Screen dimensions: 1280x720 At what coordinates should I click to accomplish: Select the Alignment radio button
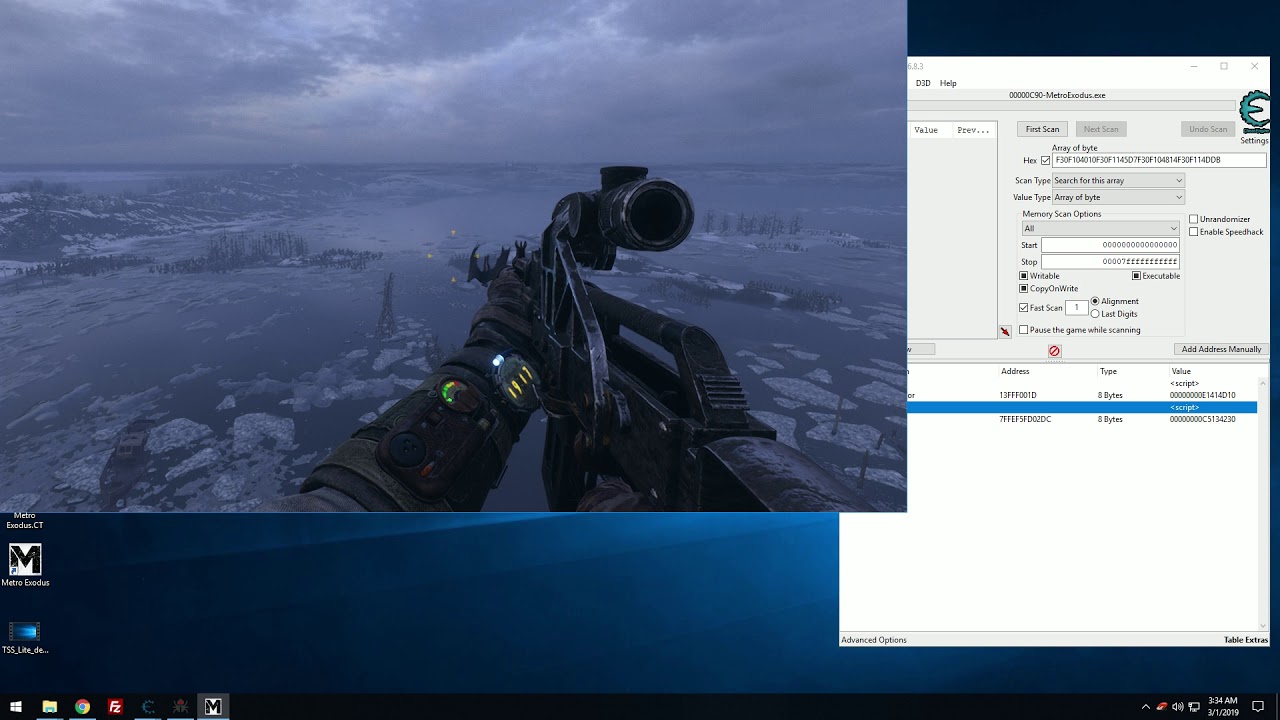1095,301
